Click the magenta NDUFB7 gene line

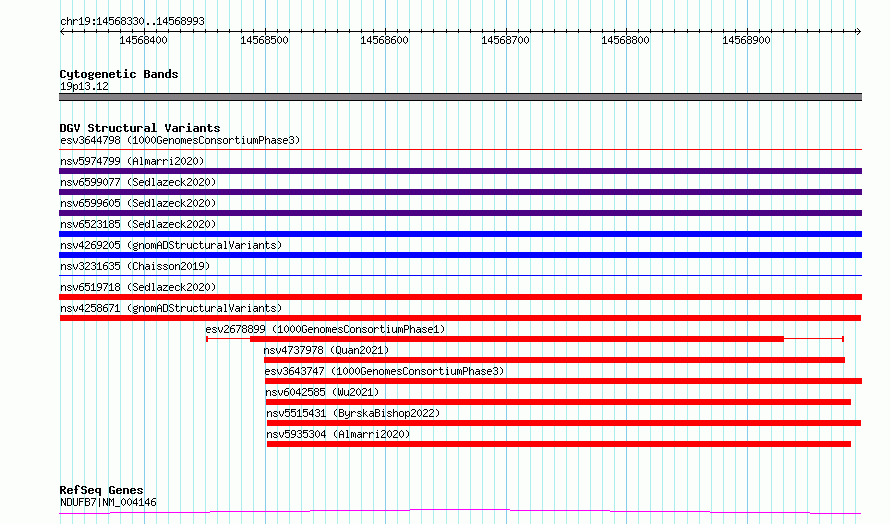(460, 512)
